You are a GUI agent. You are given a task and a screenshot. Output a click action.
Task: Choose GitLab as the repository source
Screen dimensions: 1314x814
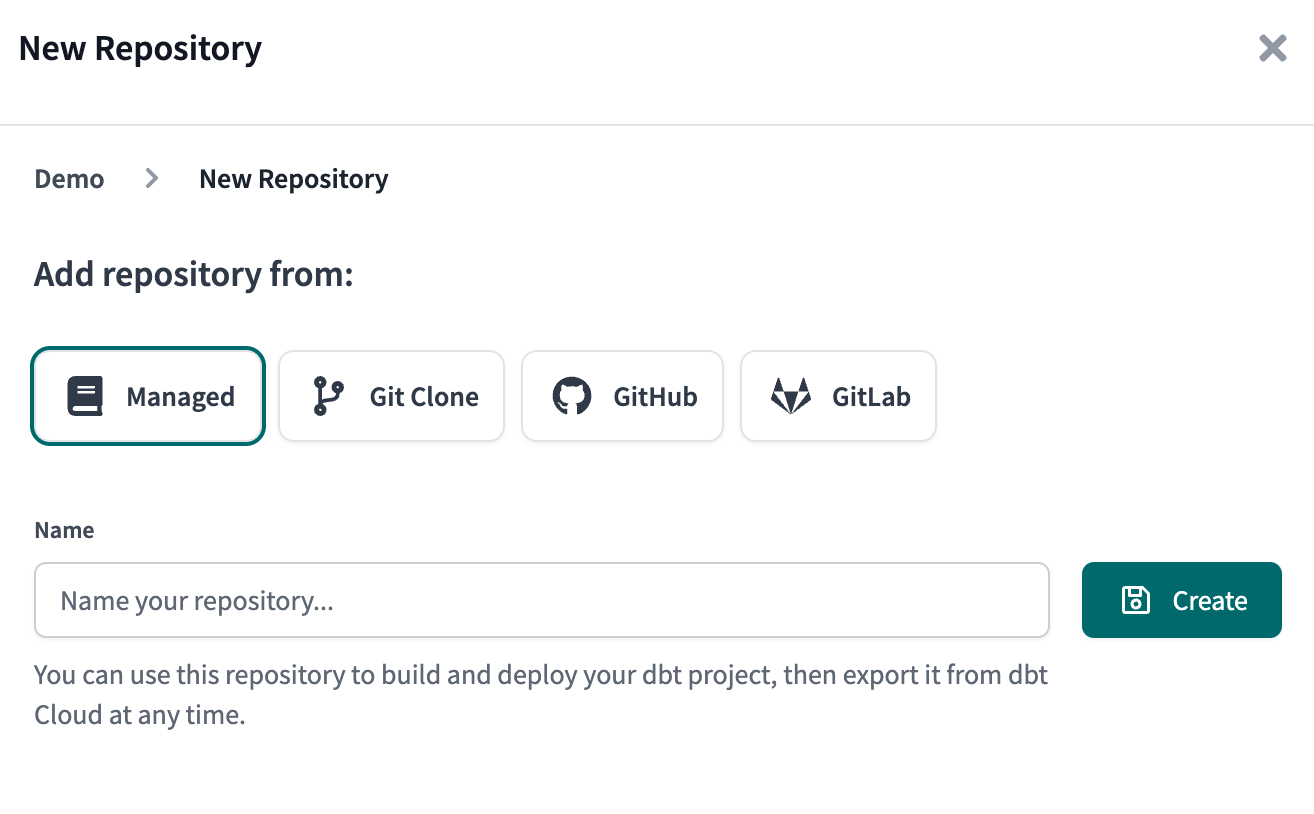coord(838,396)
